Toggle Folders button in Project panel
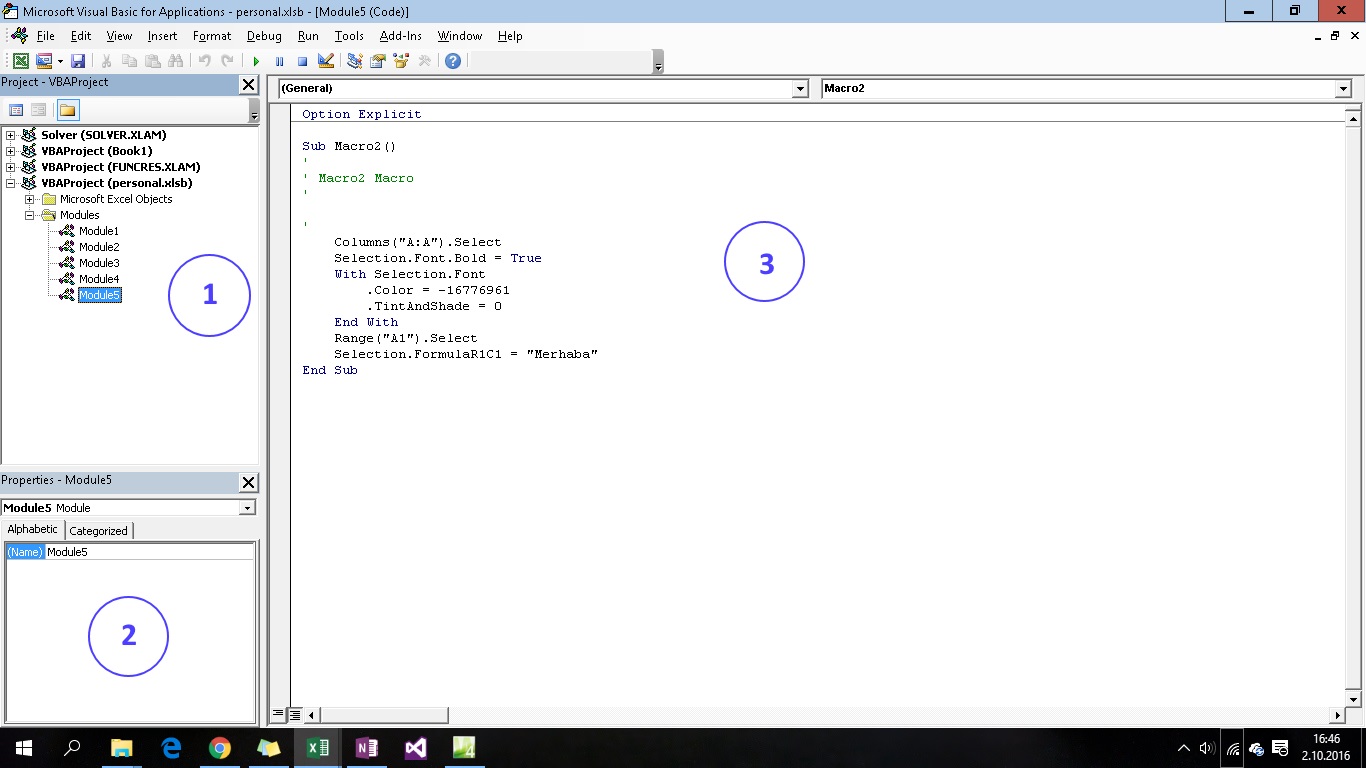1366x768 pixels. click(x=67, y=110)
